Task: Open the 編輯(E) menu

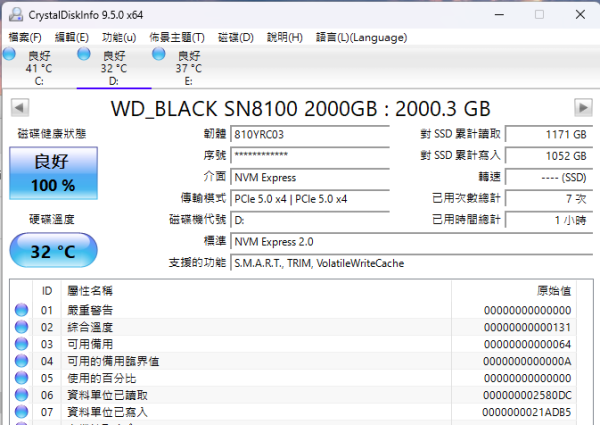Action: (x=72, y=37)
